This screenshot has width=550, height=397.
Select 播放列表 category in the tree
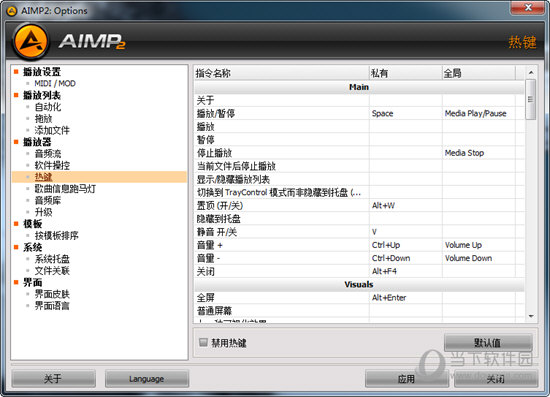[x=42, y=95]
